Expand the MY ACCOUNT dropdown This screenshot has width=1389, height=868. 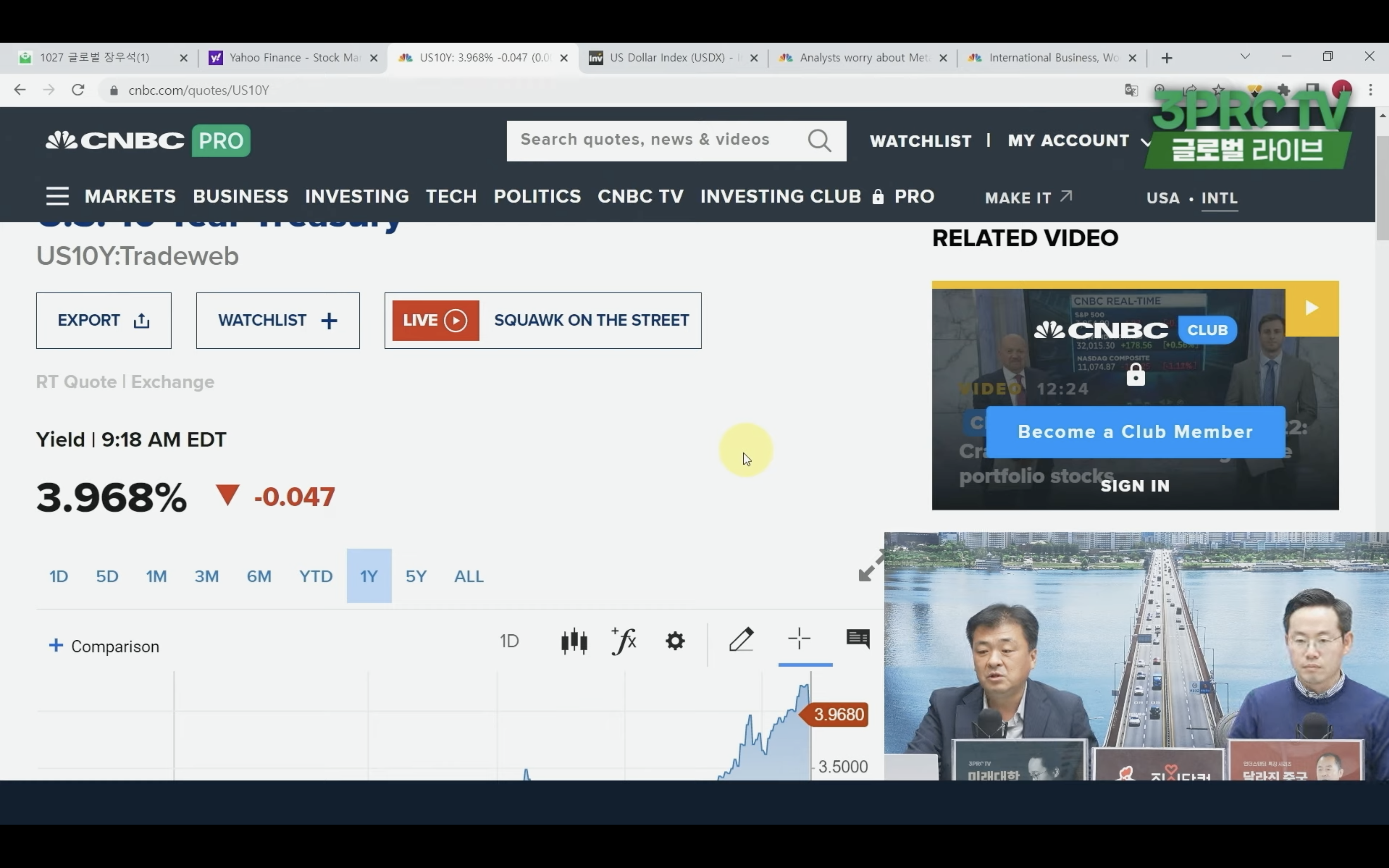click(x=1146, y=142)
